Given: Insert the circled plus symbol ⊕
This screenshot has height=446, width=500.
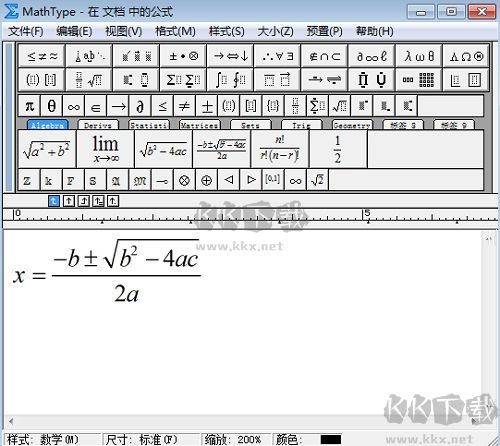Looking at the screenshot, I should click(x=207, y=180).
